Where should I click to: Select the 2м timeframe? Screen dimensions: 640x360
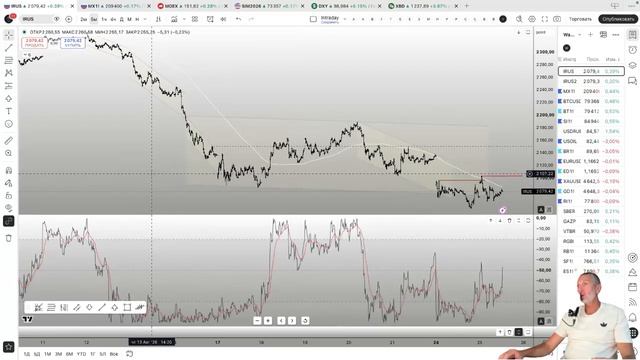pyautogui.click(x=84, y=19)
